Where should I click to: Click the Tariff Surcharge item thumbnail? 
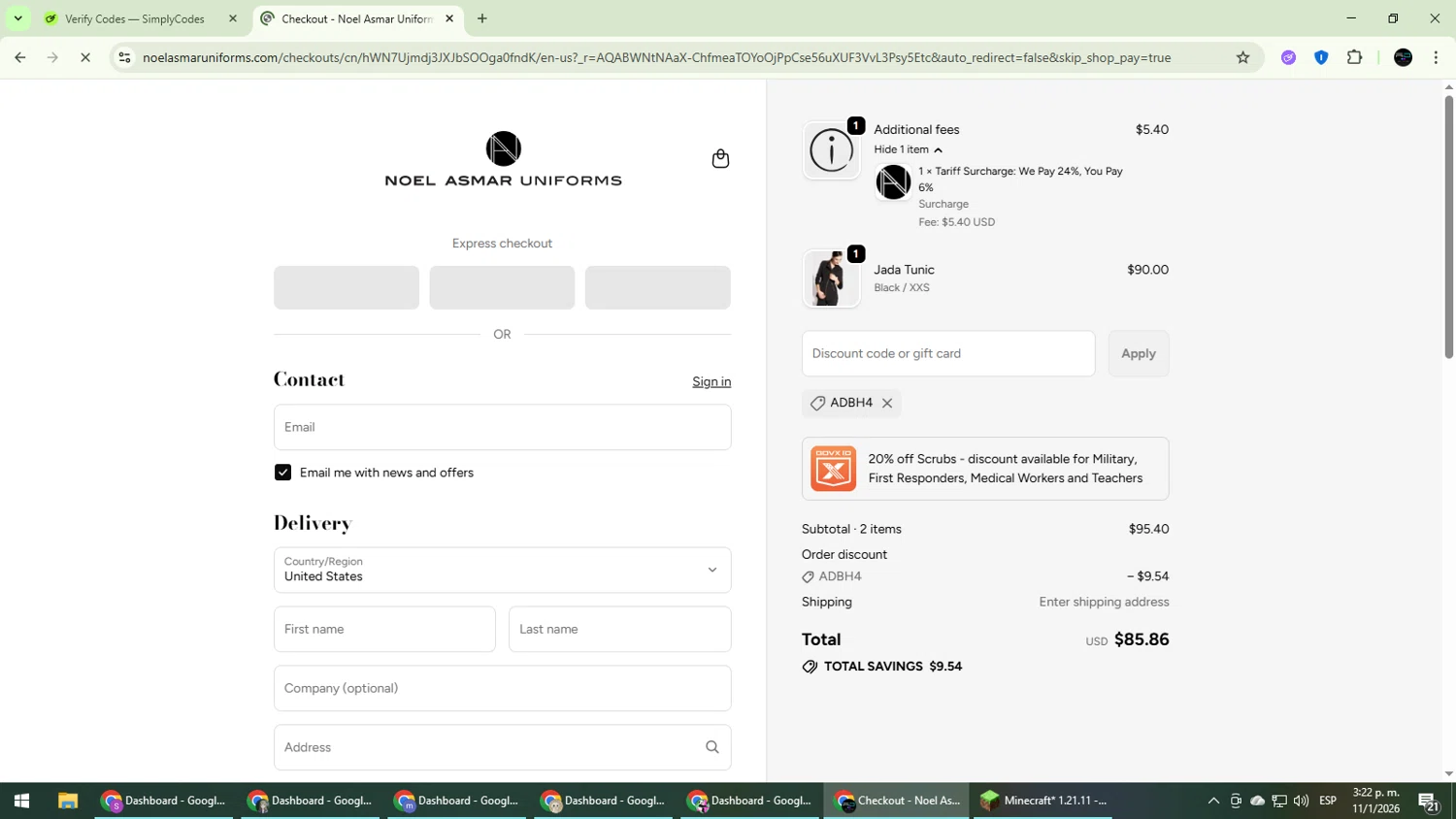point(893,182)
